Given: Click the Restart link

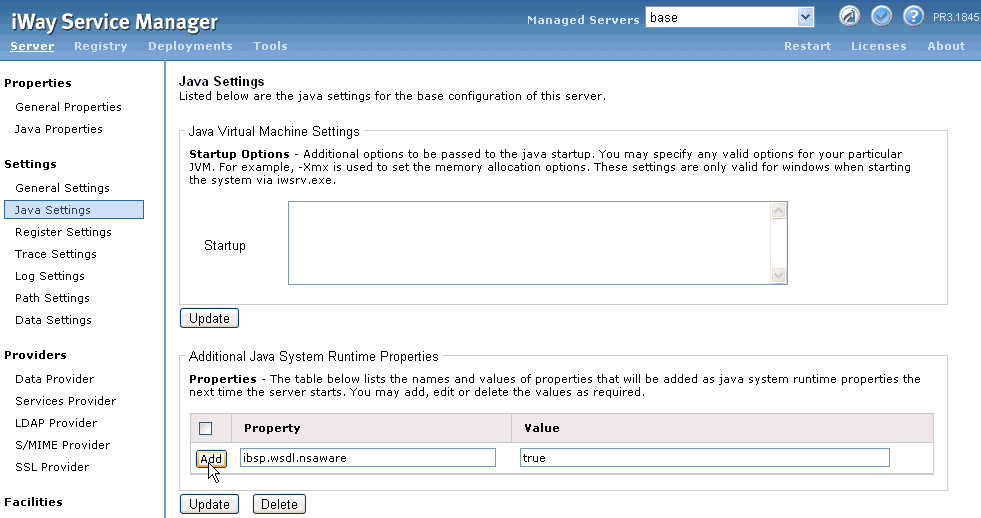Looking at the screenshot, I should (808, 46).
